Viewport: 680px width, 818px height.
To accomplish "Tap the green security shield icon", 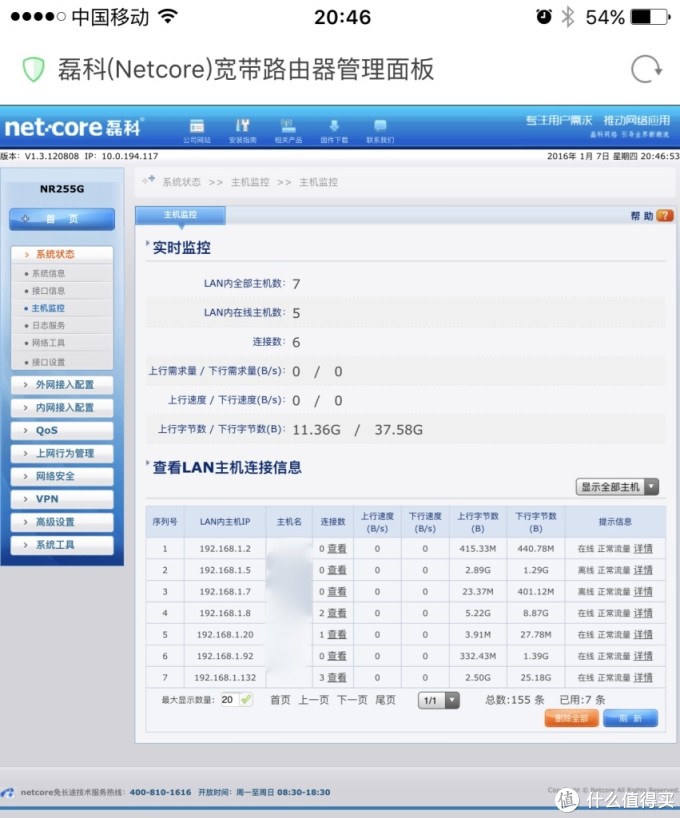I will click(x=34, y=69).
